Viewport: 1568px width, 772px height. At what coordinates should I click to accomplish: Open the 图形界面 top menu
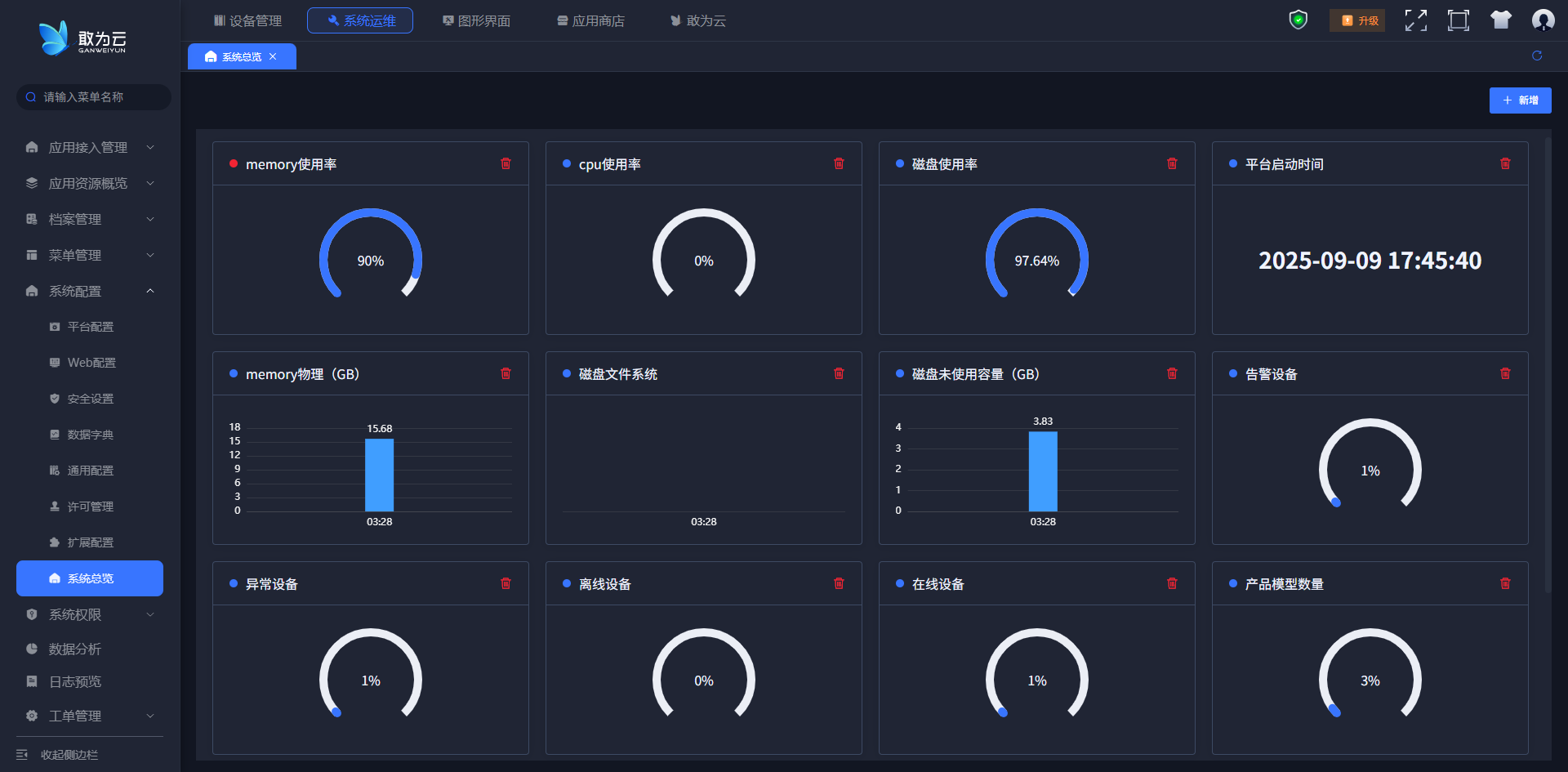tap(476, 20)
